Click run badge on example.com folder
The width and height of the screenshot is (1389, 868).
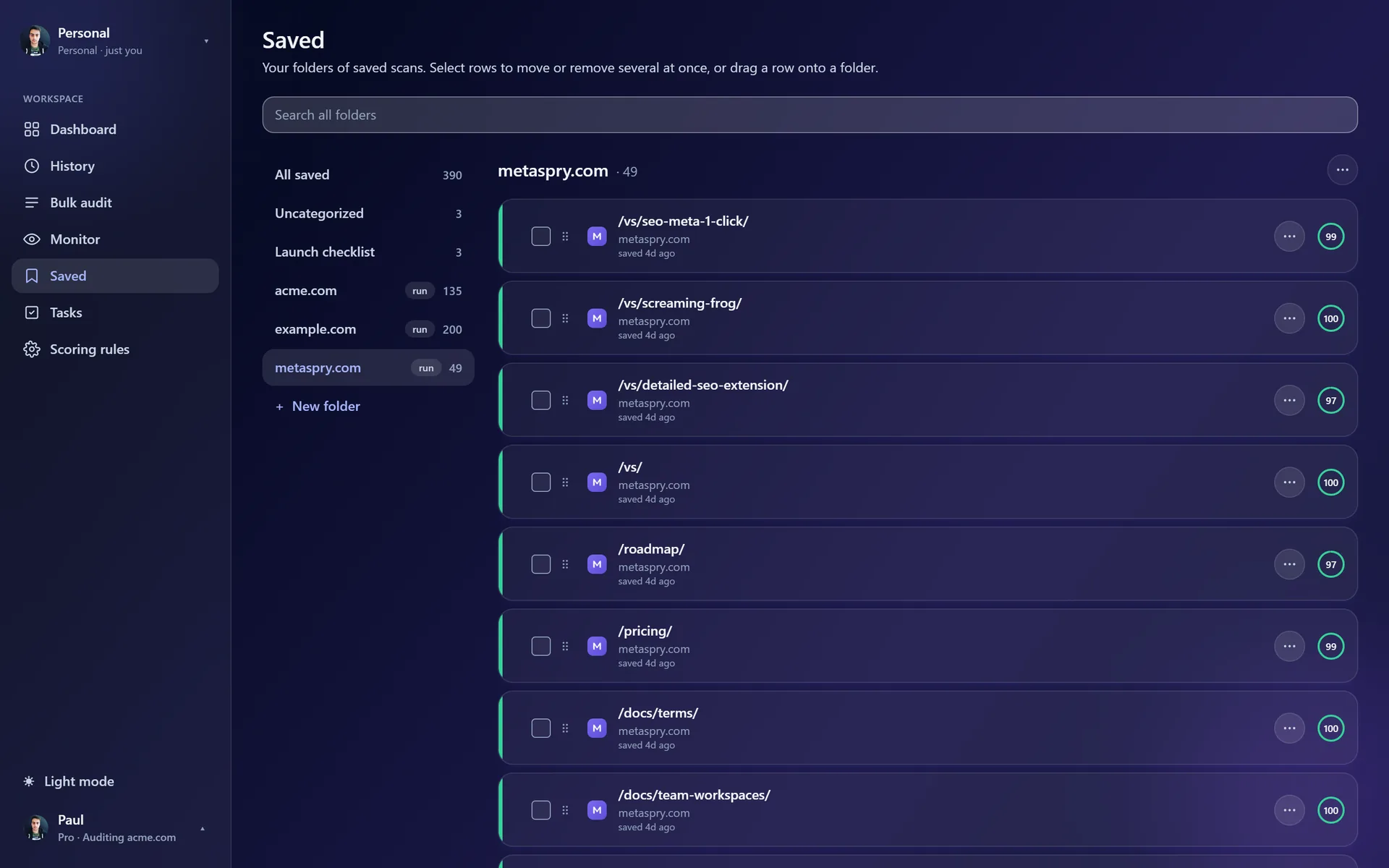[420, 329]
